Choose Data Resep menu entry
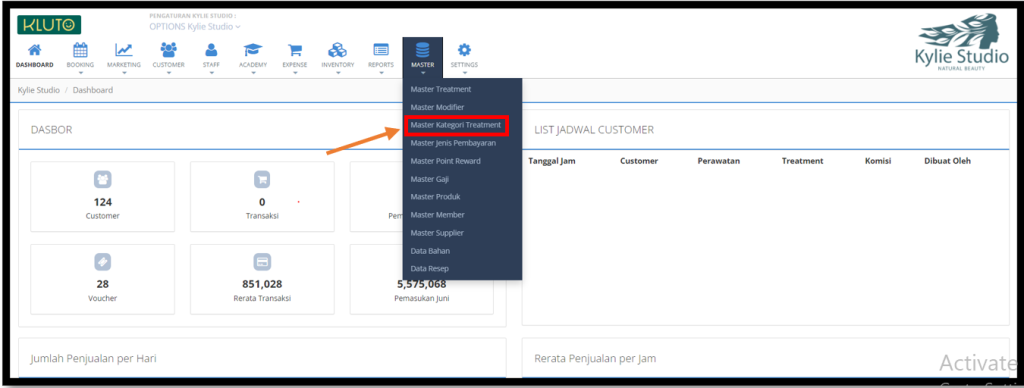The height and width of the screenshot is (388, 1024). (x=430, y=268)
